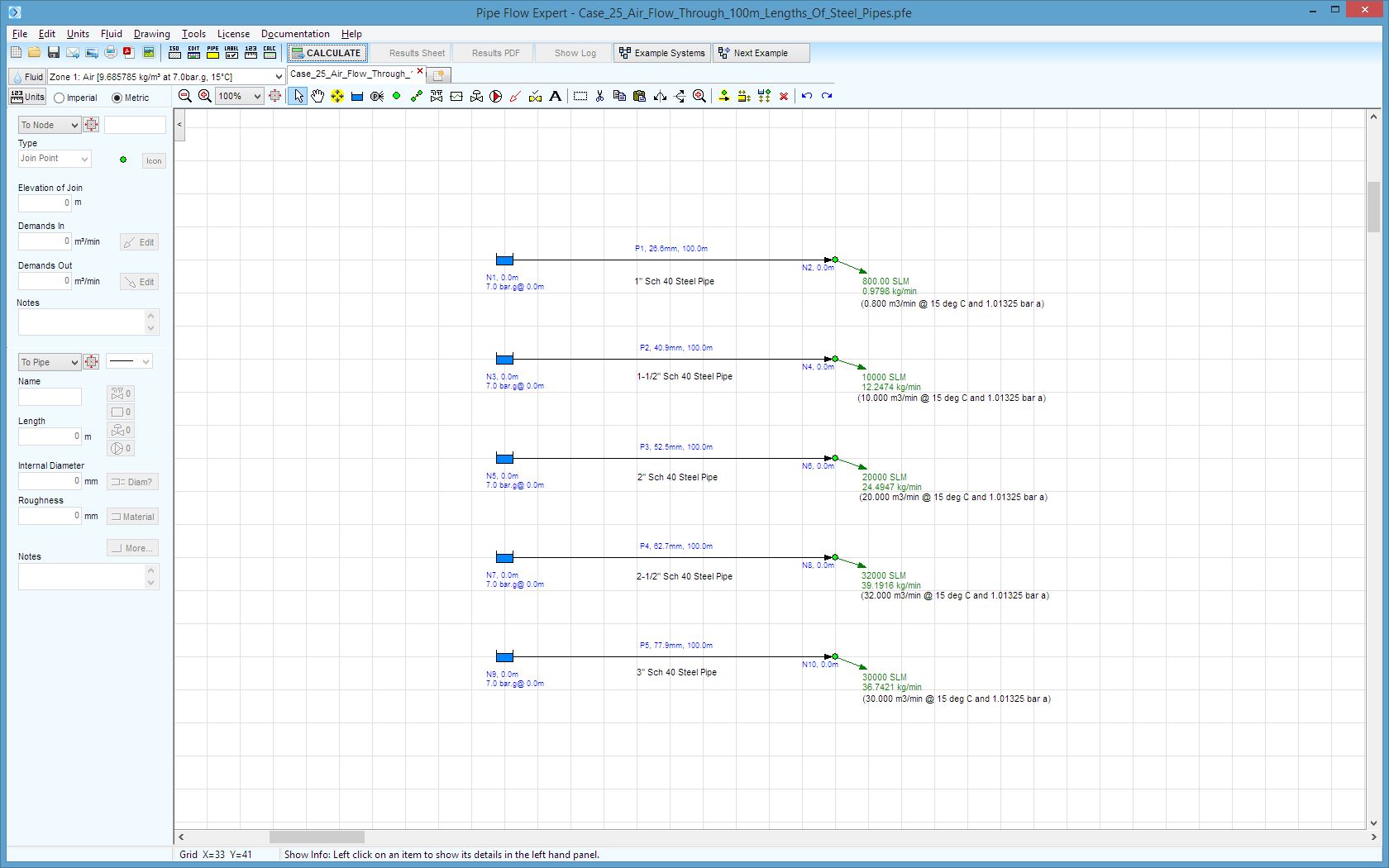The width and height of the screenshot is (1389, 868).
Task: Click the Results PDF button
Action: (x=491, y=53)
